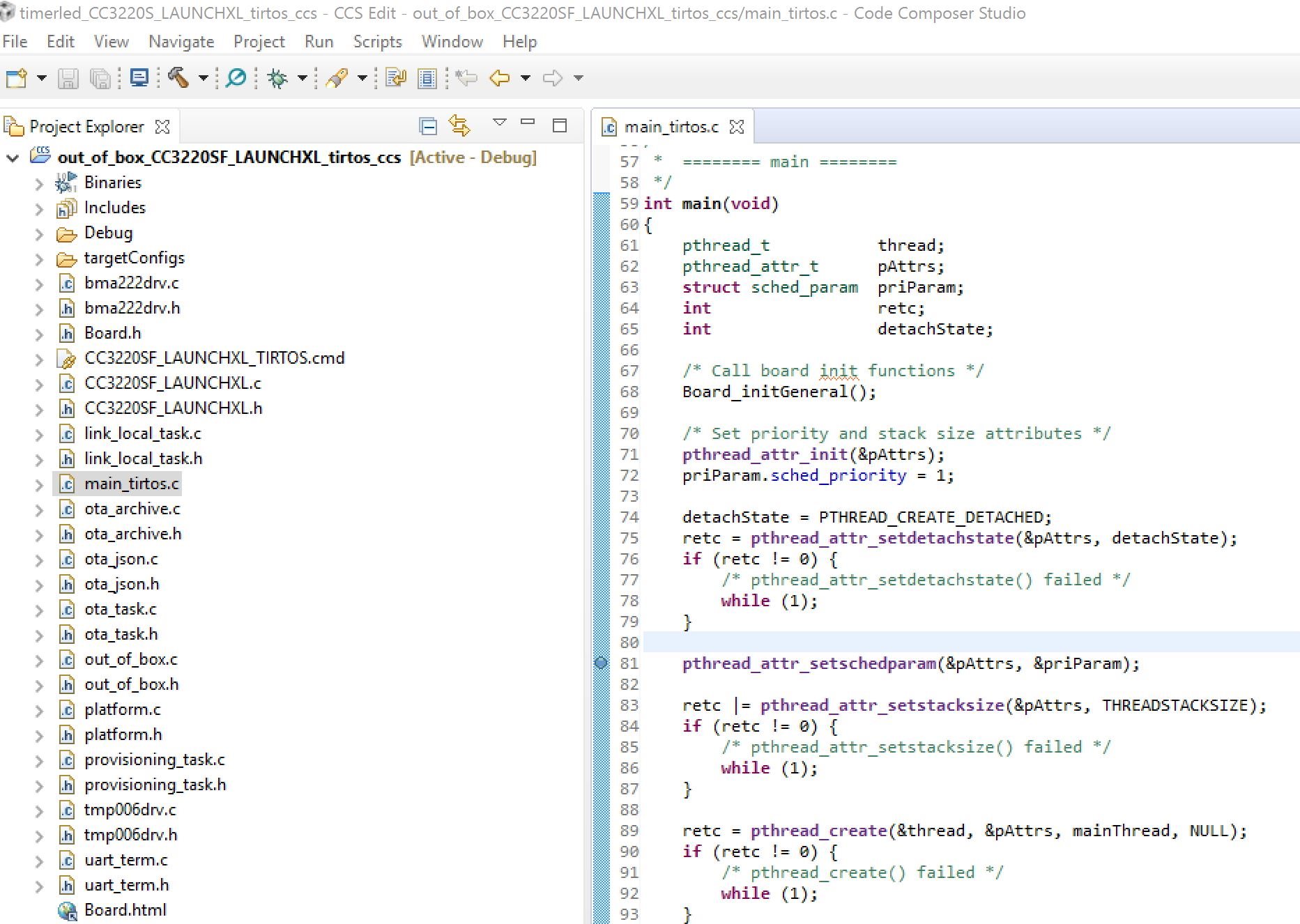
Task: Build the project with the hammer icon
Action: click(x=178, y=78)
